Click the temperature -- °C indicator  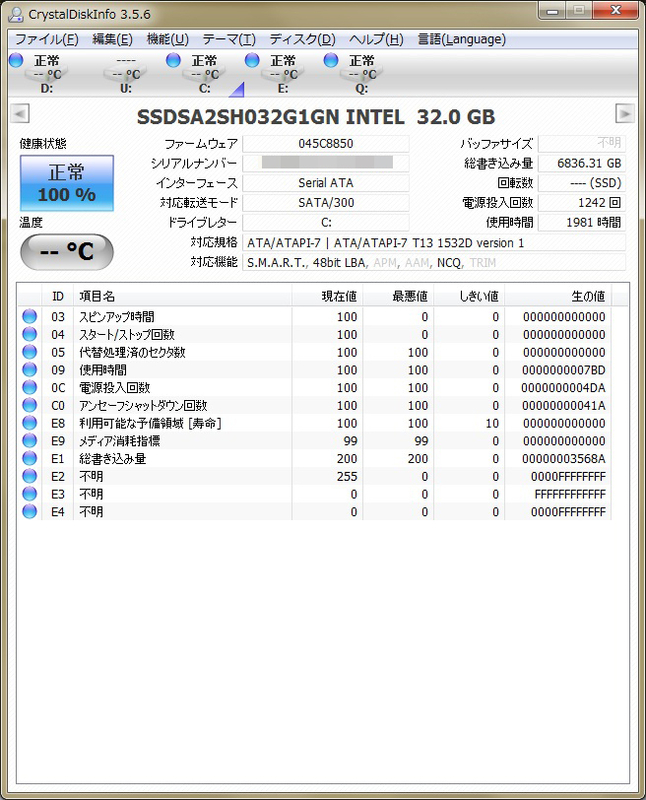[67, 252]
